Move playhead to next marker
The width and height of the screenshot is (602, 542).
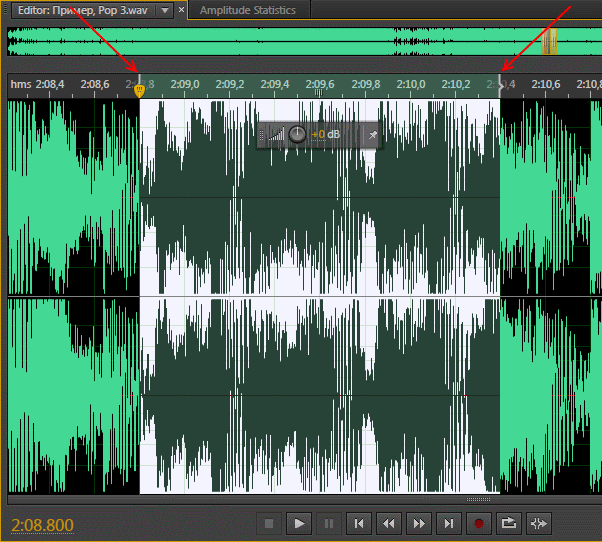point(449,523)
